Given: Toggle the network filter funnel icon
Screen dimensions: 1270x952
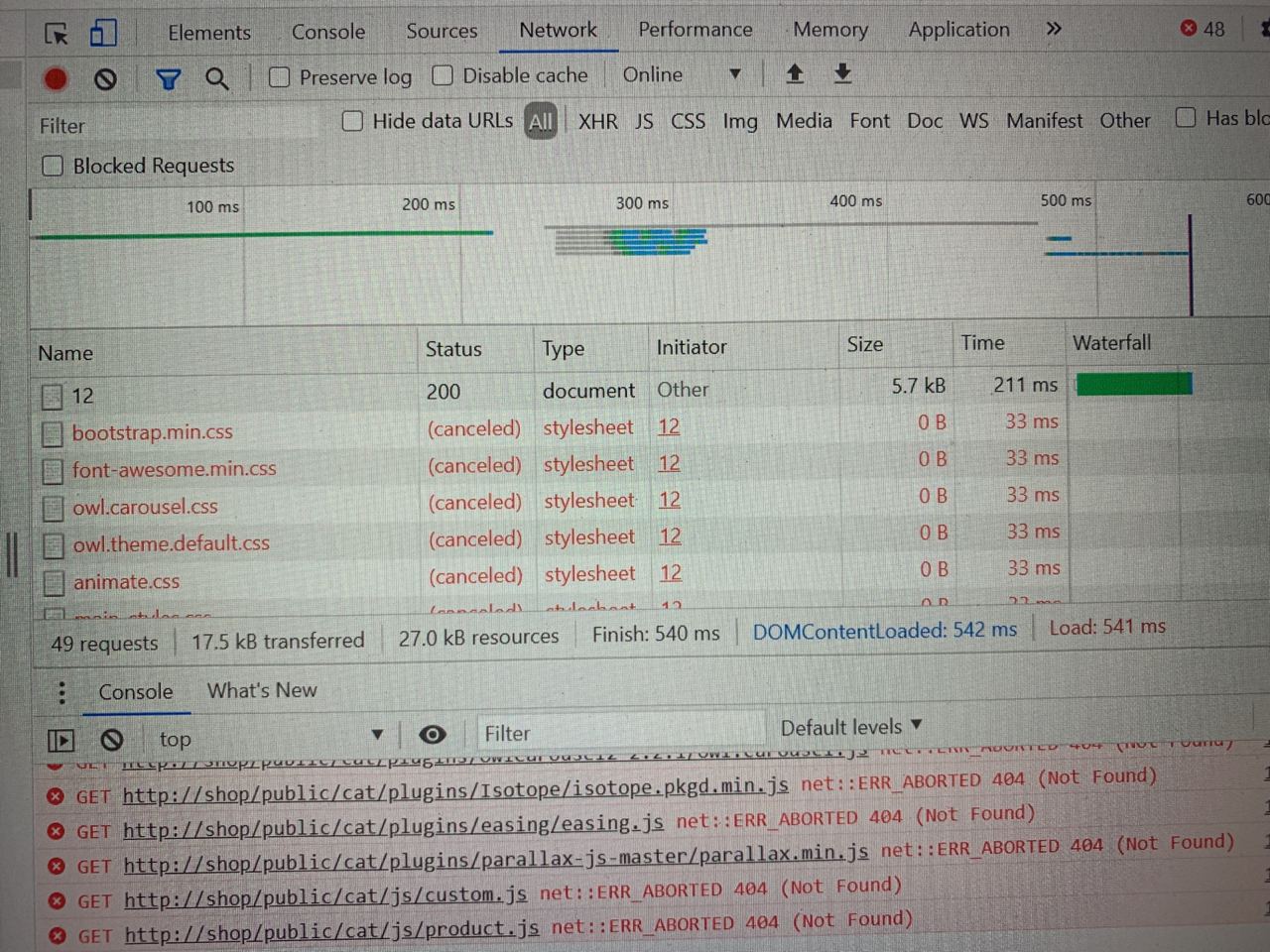Looking at the screenshot, I should click(x=168, y=79).
